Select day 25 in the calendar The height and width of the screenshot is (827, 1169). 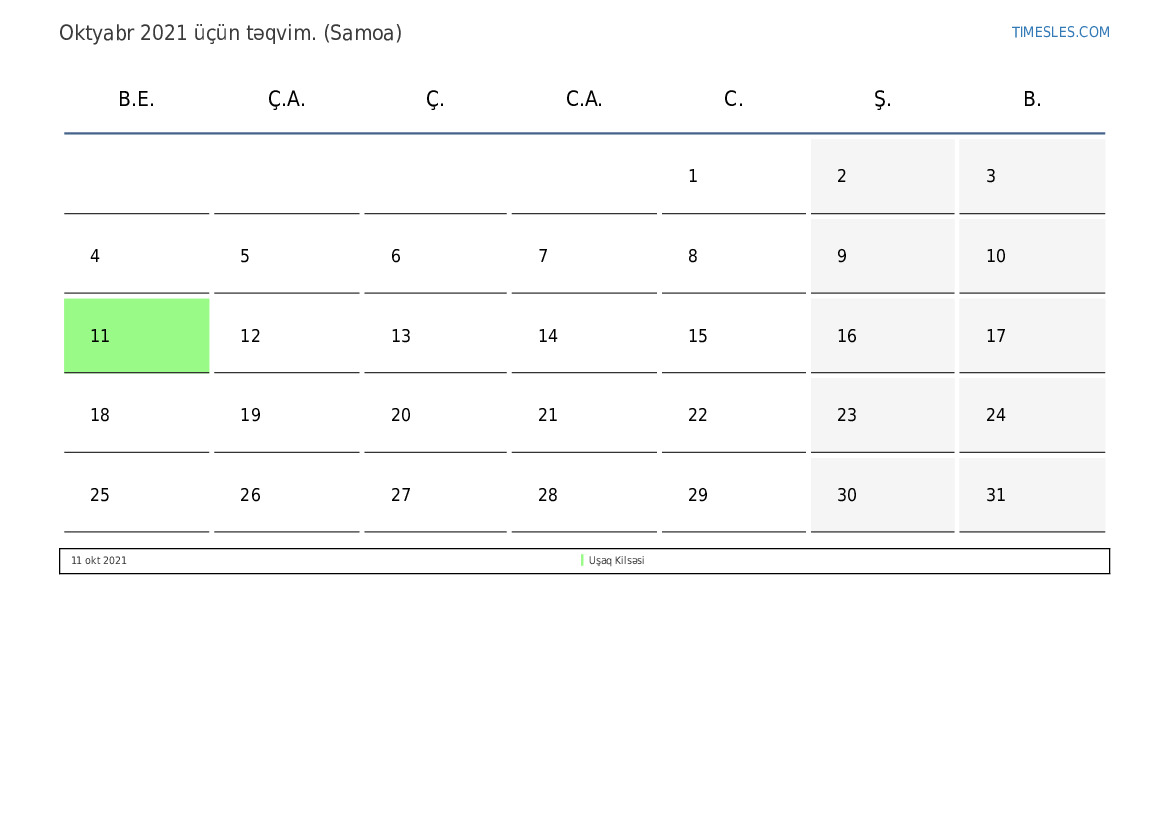[137, 495]
